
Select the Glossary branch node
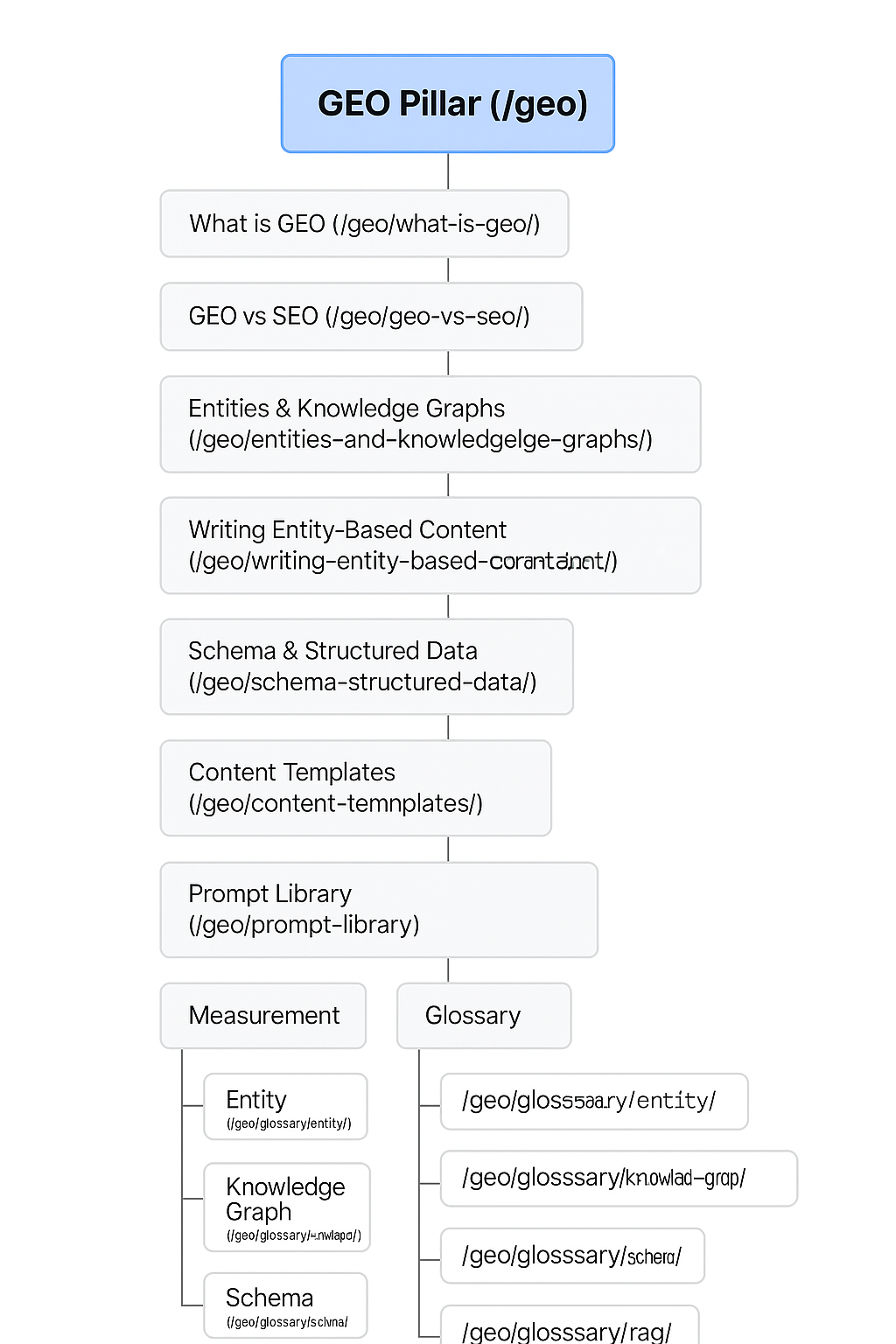coord(484,1016)
